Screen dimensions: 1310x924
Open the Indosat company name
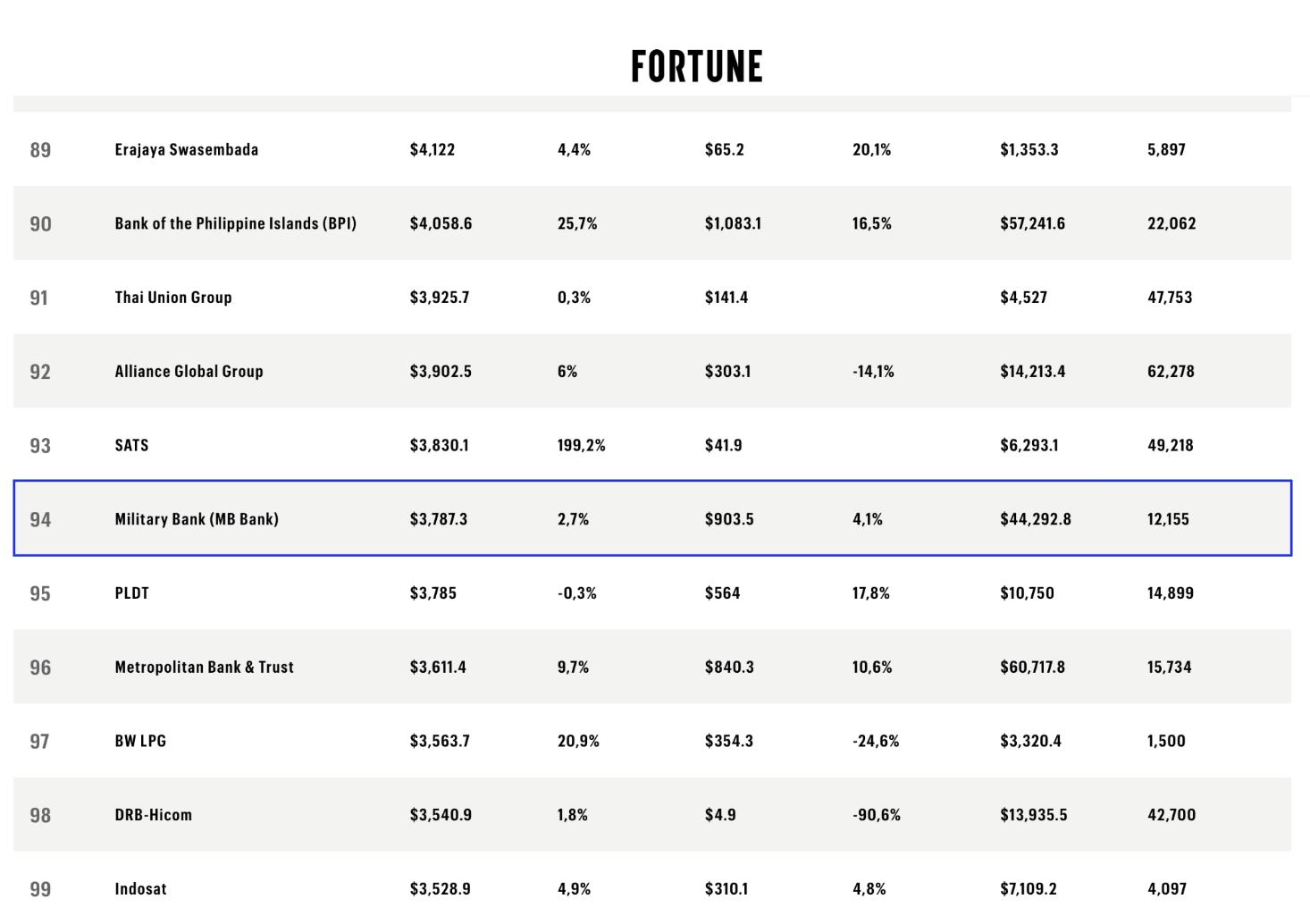(x=141, y=889)
